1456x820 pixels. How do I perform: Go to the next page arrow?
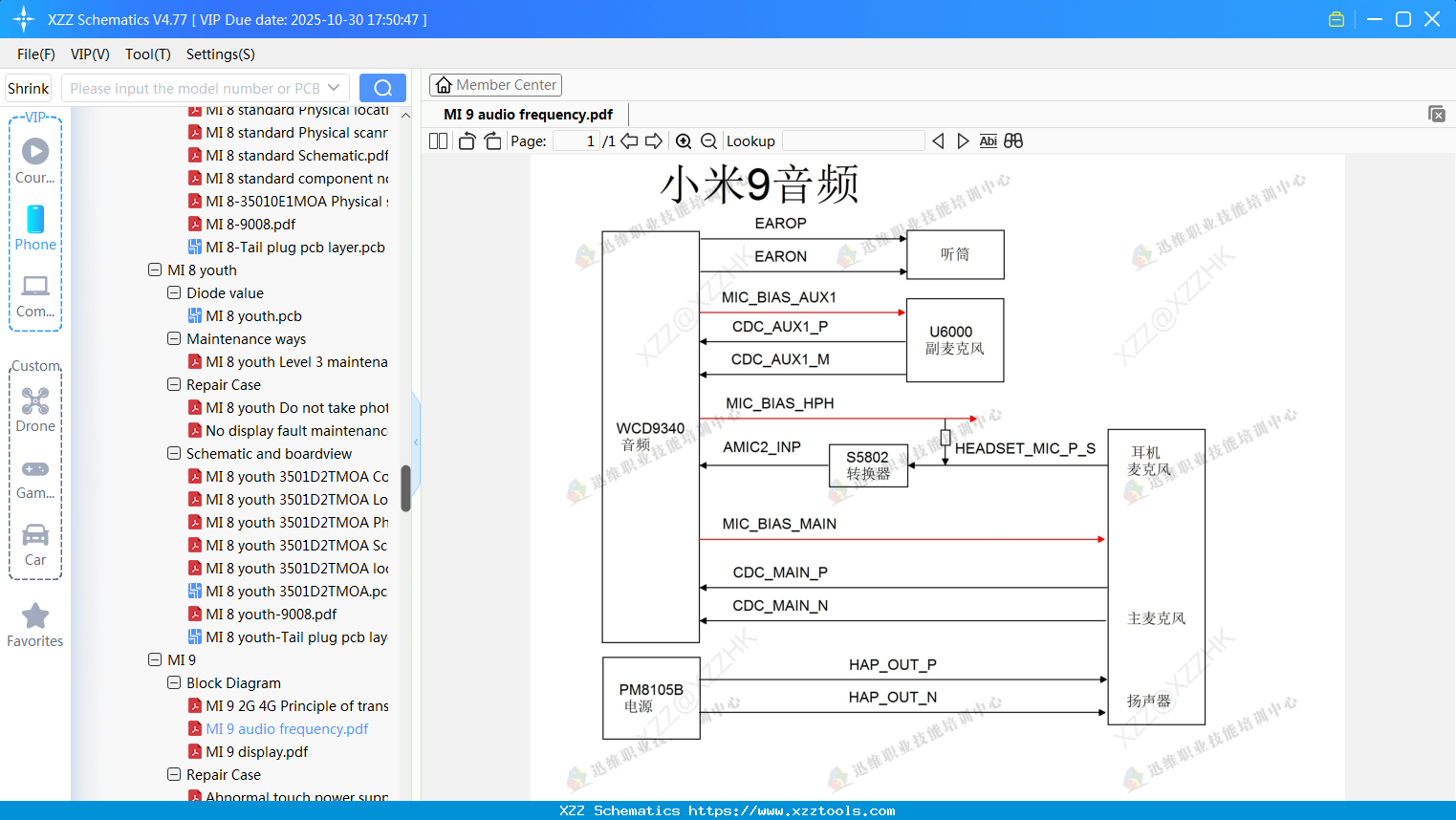(x=654, y=140)
